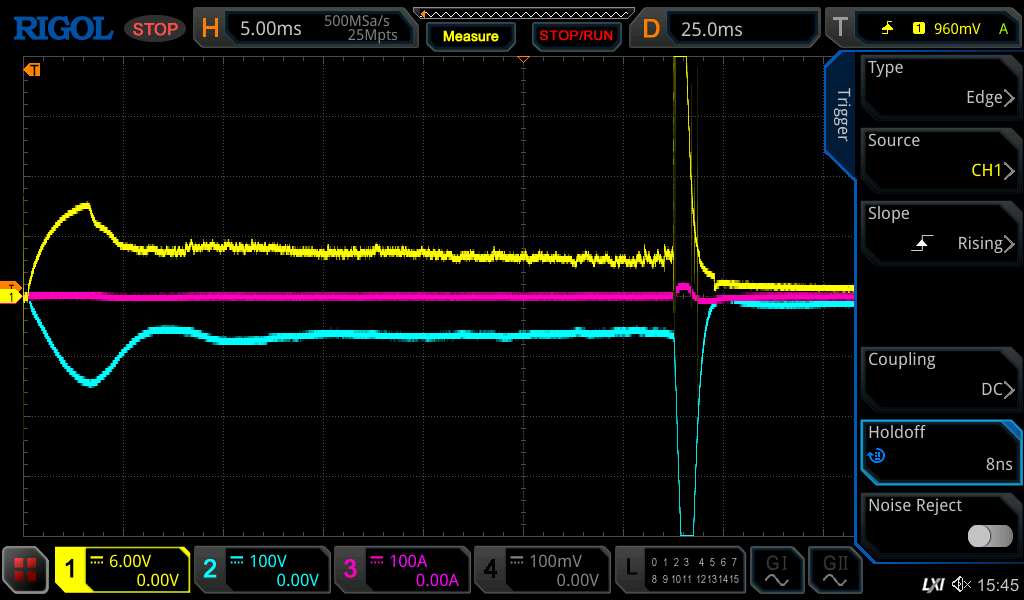This screenshot has width=1024, height=600.
Task: Open the GII waveform generator icon
Action: pyautogui.click(x=834, y=570)
